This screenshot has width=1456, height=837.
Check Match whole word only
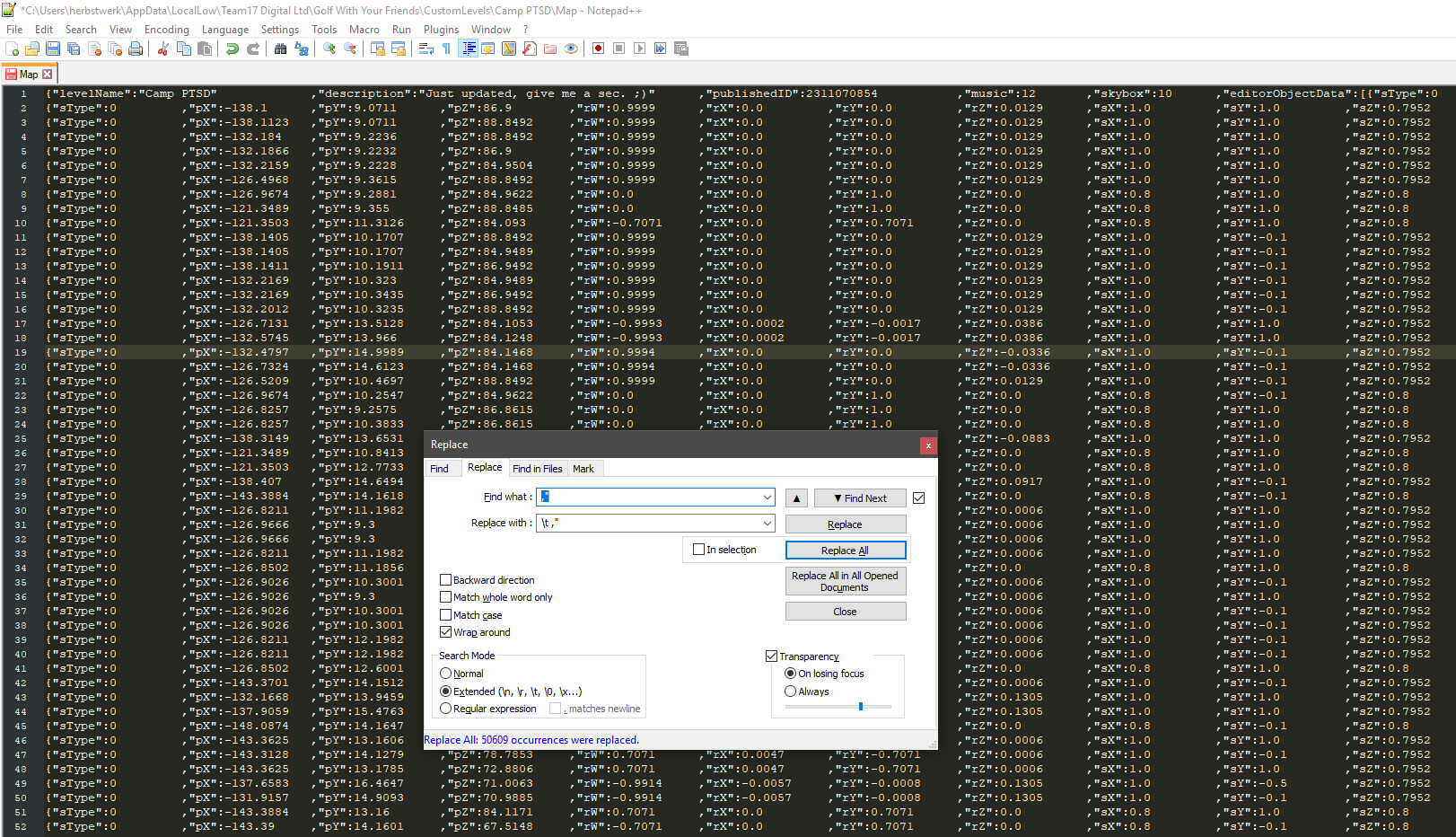[x=445, y=597]
